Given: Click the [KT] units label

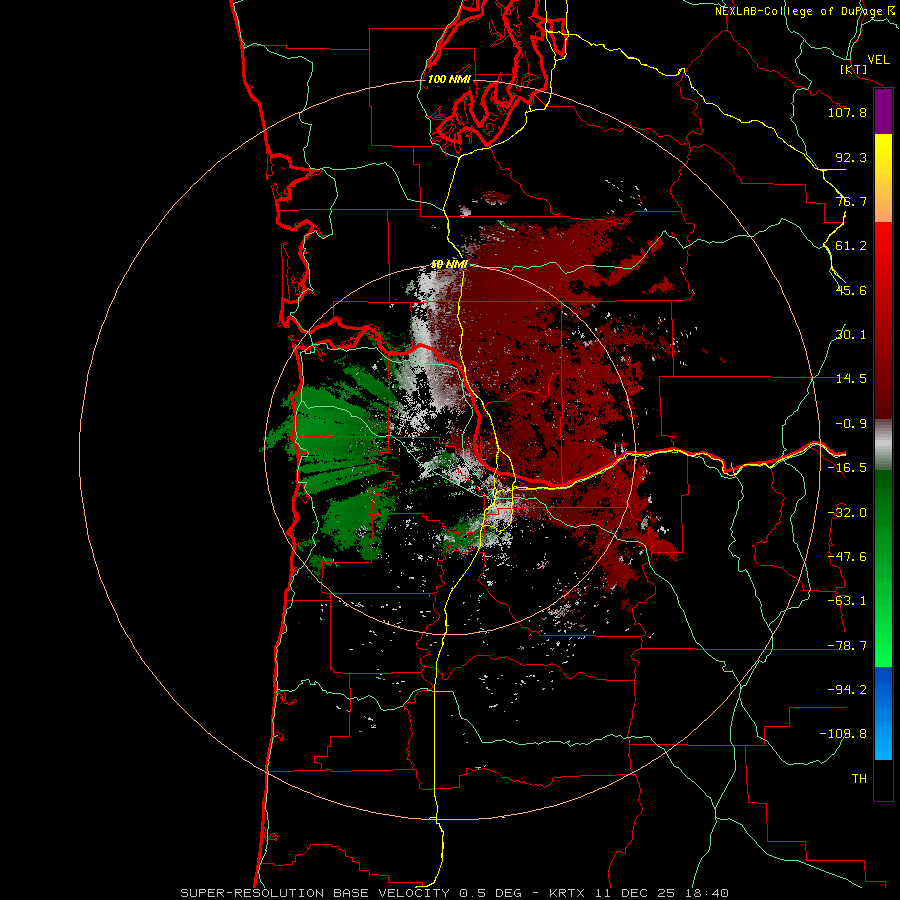Looking at the screenshot, I should (x=854, y=69).
